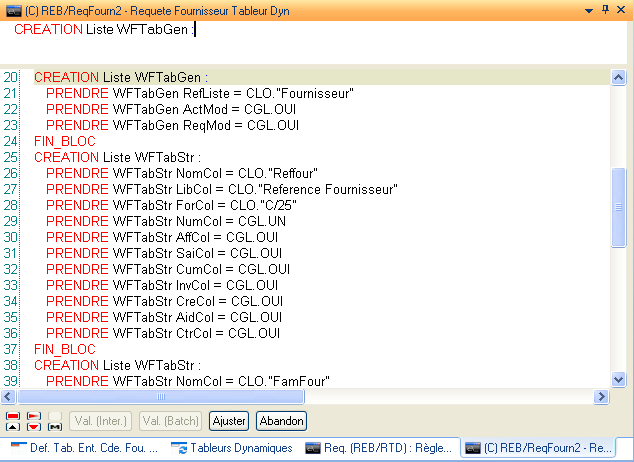Click the Tableurs Dynamiques tab icon

179,448
